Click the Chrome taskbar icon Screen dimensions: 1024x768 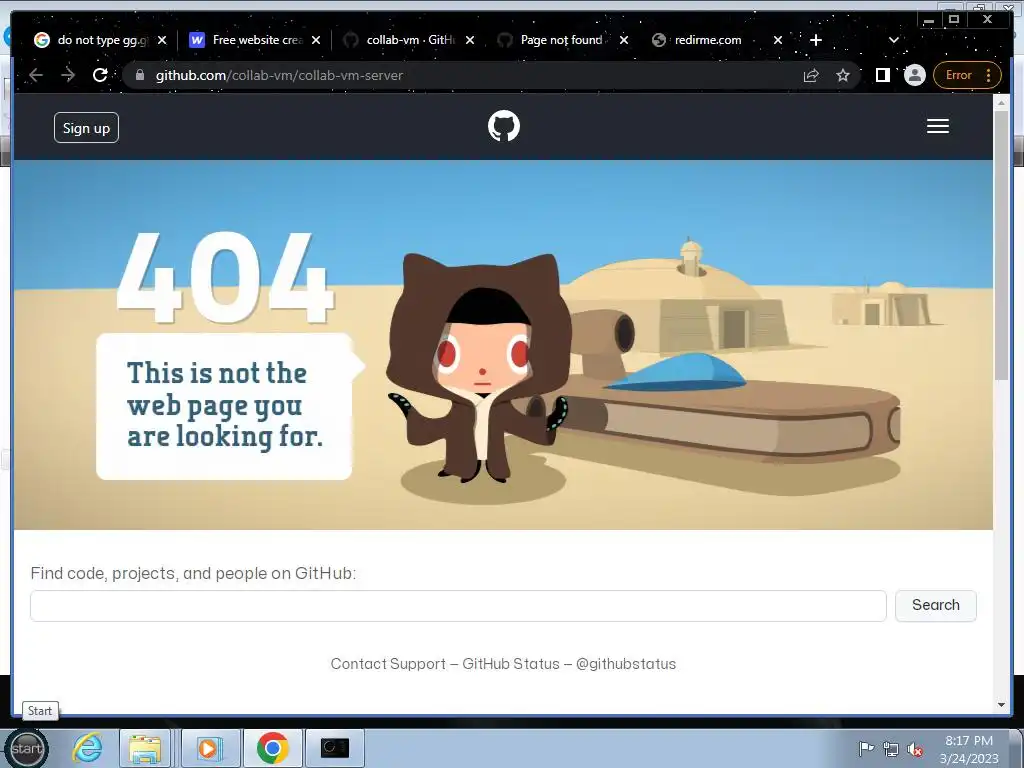pos(272,748)
